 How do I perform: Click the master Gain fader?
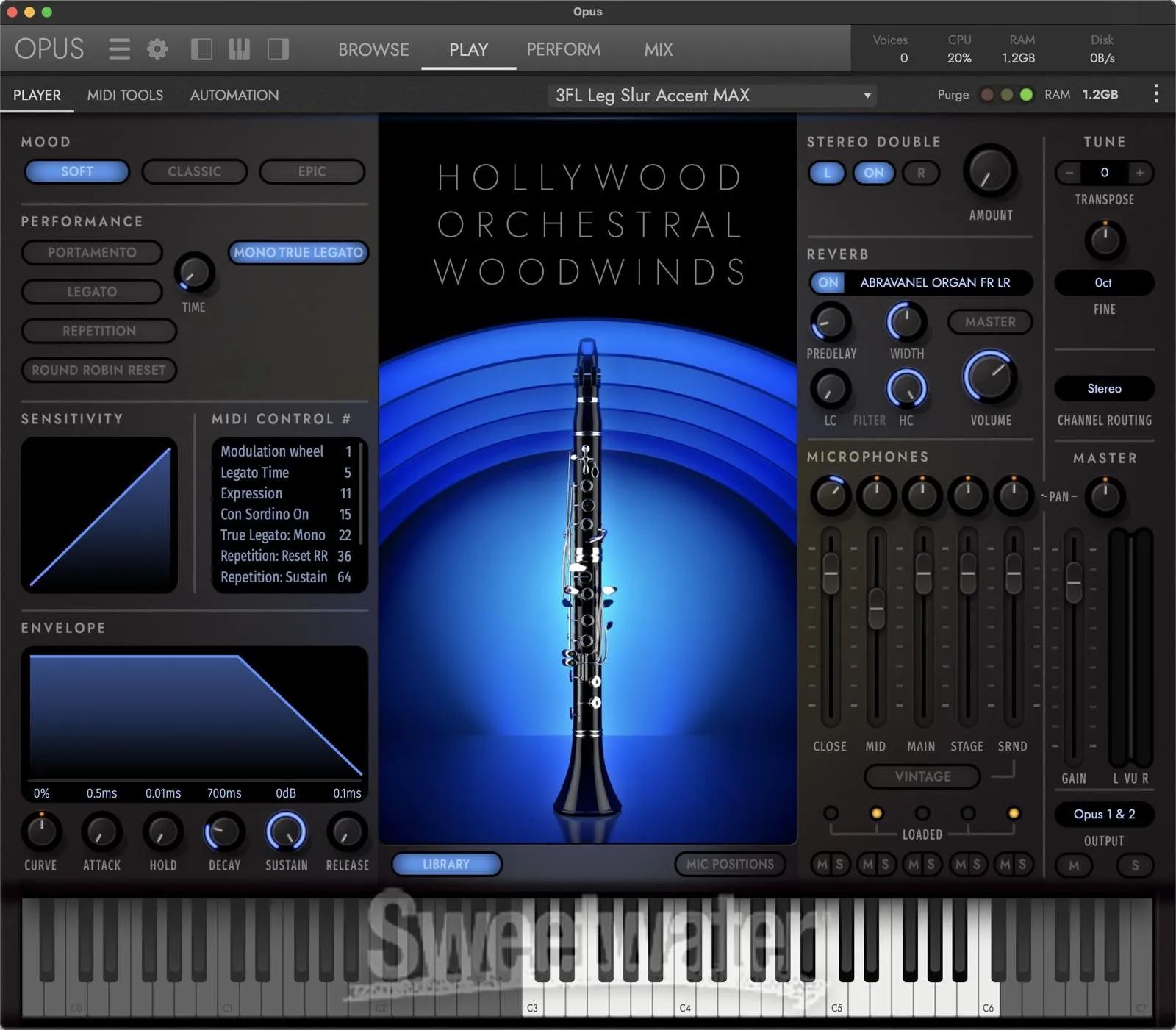click(x=1074, y=583)
